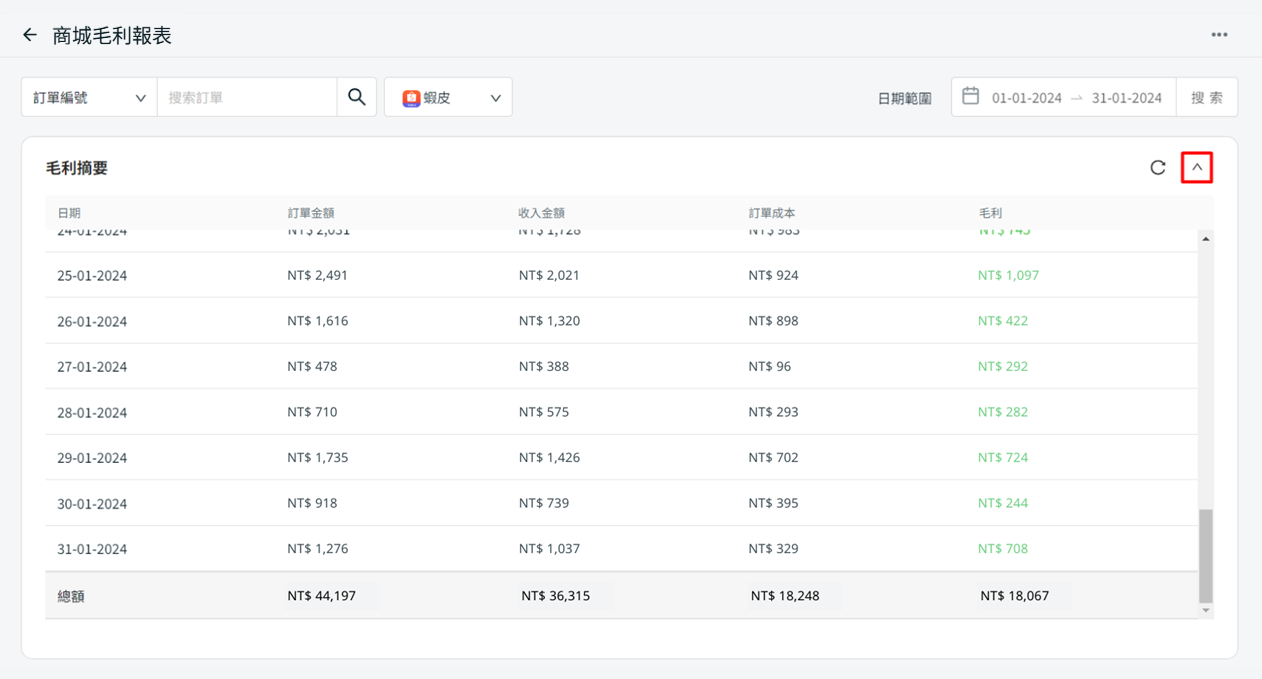Image resolution: width=1262 pixels, height=679 pixels.
Task: Click the 日期 column header
Action: (69, 213)
